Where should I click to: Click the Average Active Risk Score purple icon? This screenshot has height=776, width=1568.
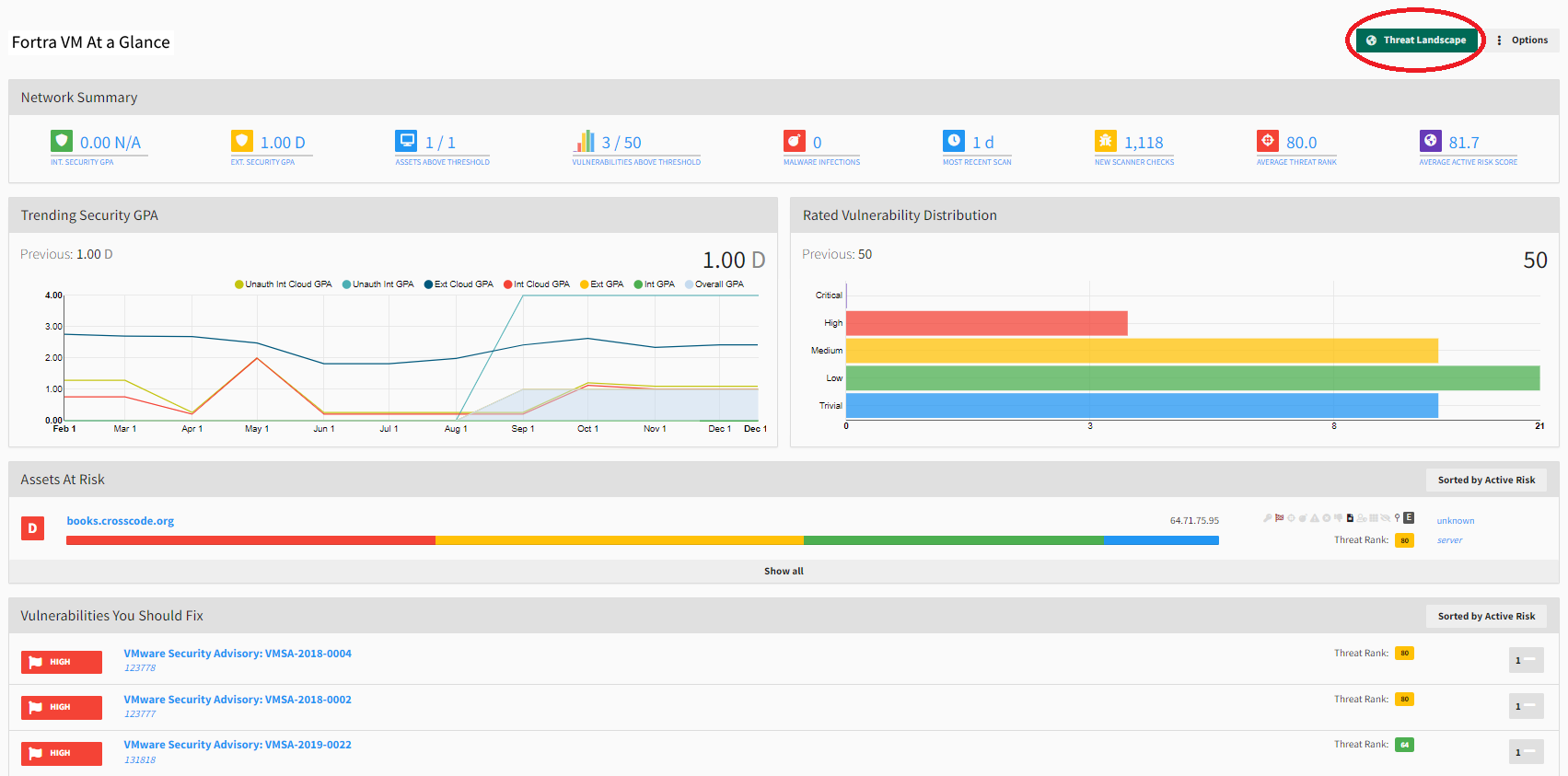1431,141
